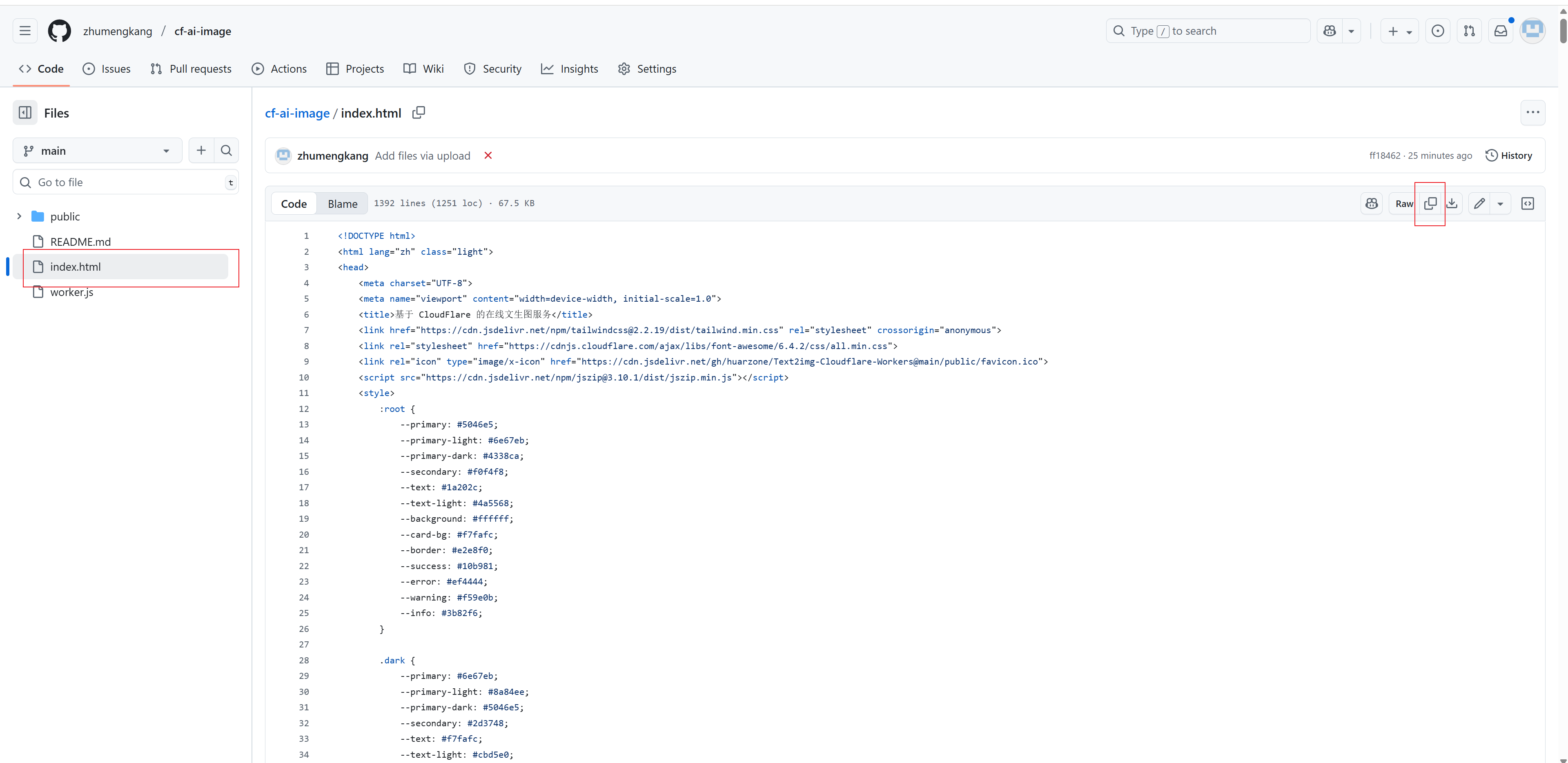Open the public folder in tree

click(x=65, y=217)
